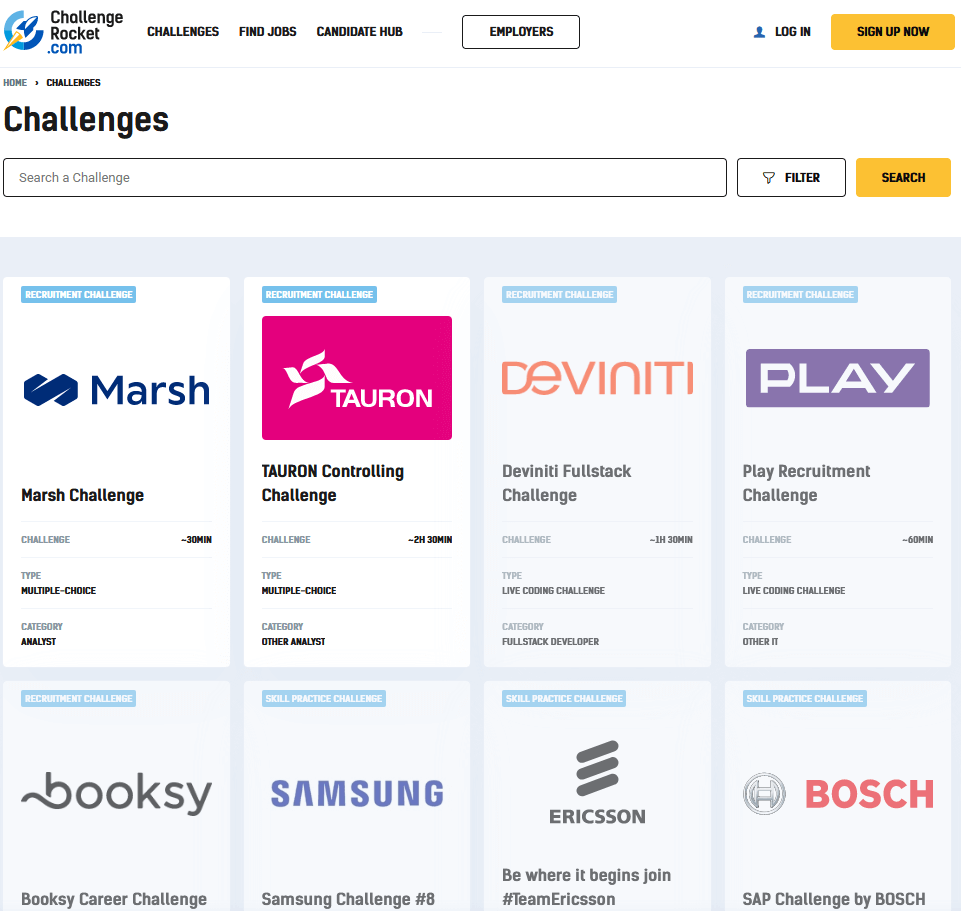Click the EMPLOYERS button
This screenshot has height=911, width=961.
click(520, 31)
